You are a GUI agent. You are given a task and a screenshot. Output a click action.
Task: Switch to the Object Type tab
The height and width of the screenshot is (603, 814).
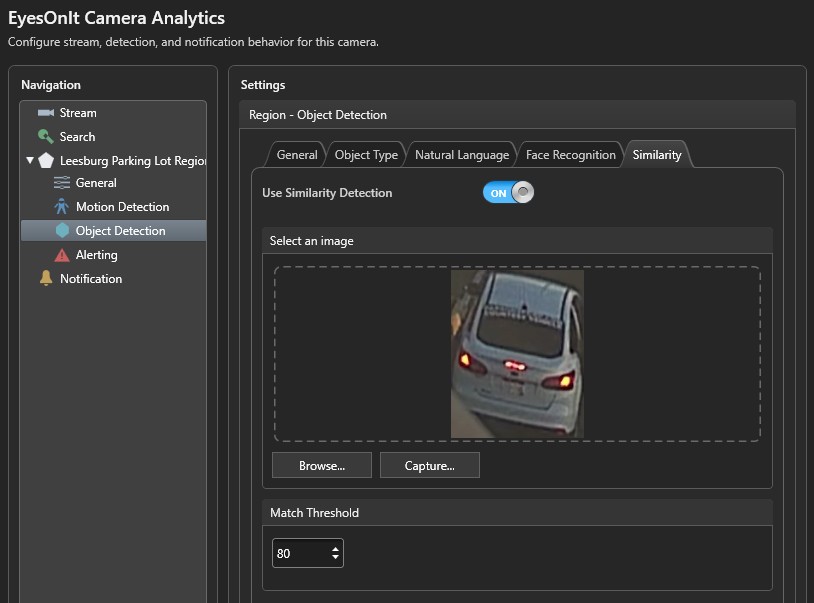pyautogui.click(x=366, y=155)
